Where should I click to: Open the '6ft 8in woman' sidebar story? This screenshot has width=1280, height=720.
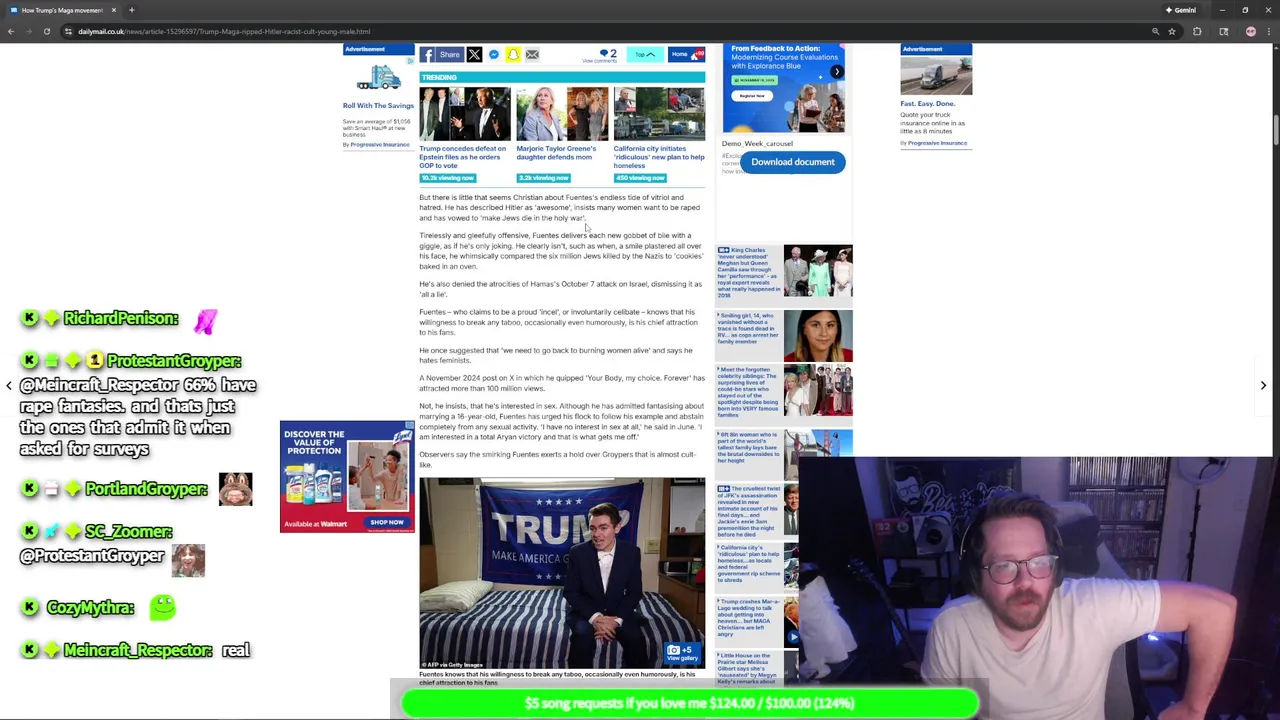[749, 448]
